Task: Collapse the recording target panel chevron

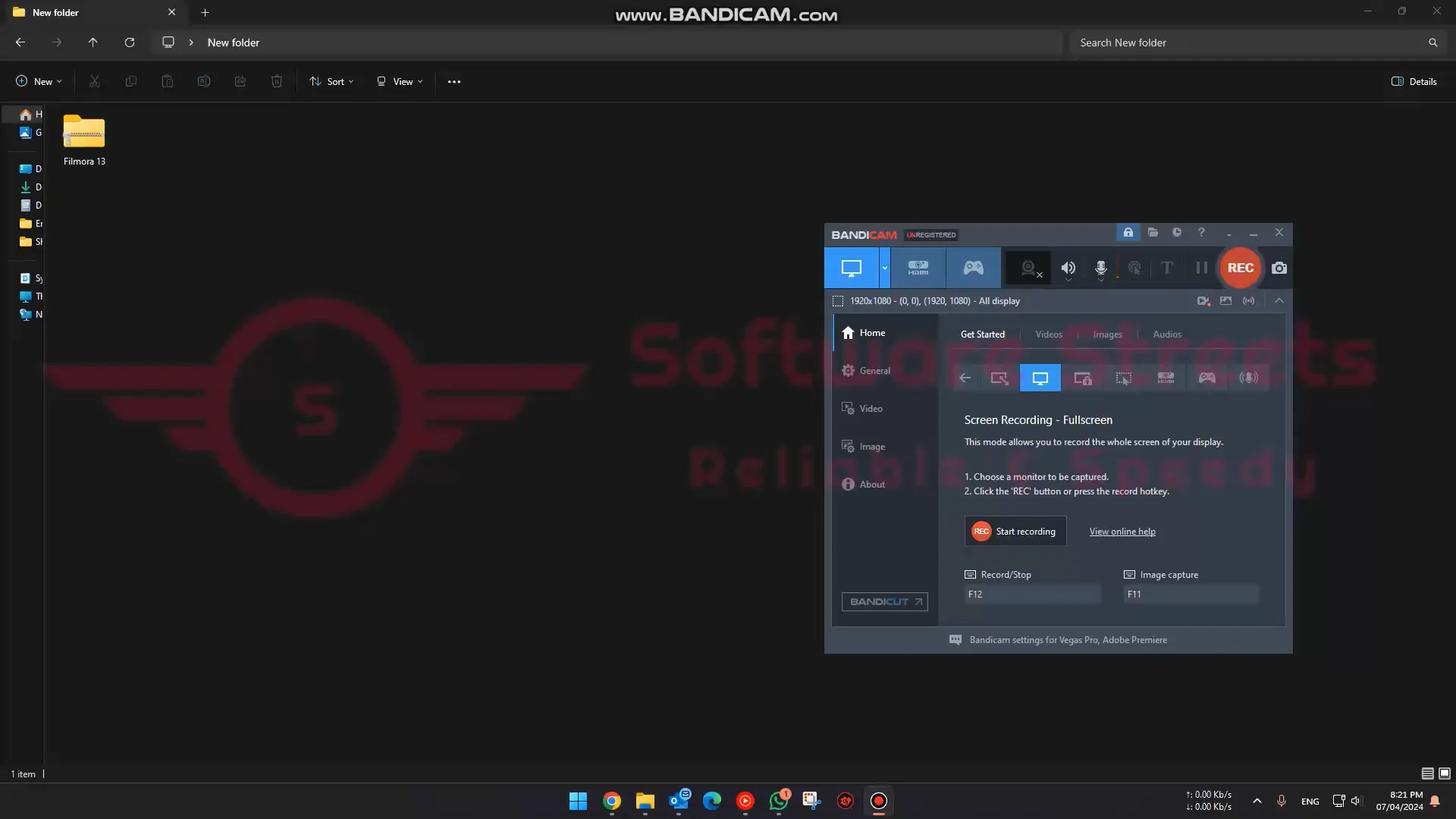Action: pos(1279,300)
